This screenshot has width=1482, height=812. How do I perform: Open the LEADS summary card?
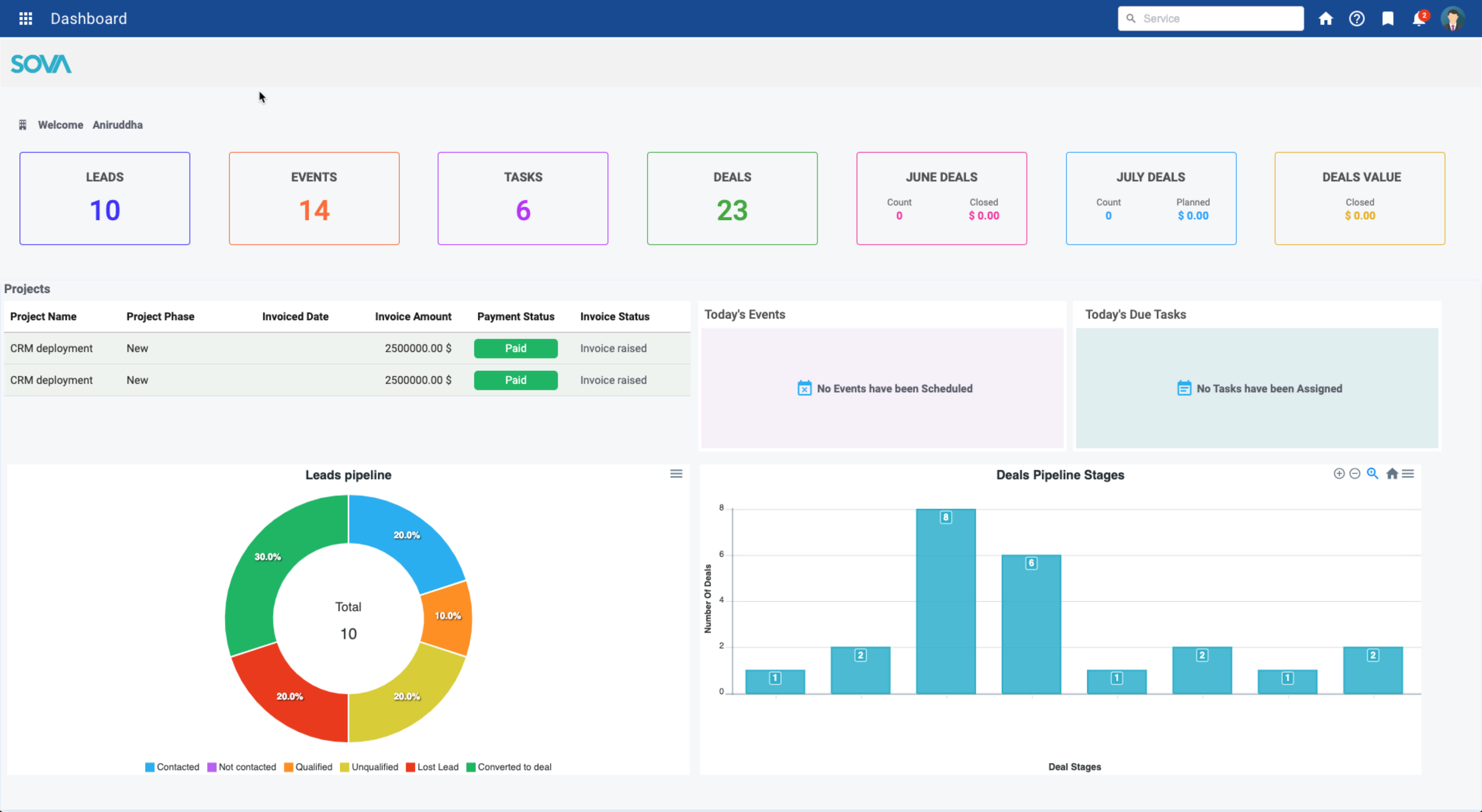105,198
